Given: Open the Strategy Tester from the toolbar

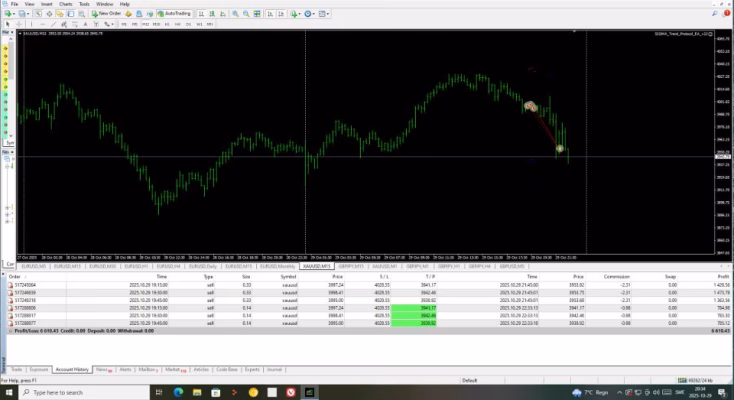Looking at the screenshot, I should [81, 14].
